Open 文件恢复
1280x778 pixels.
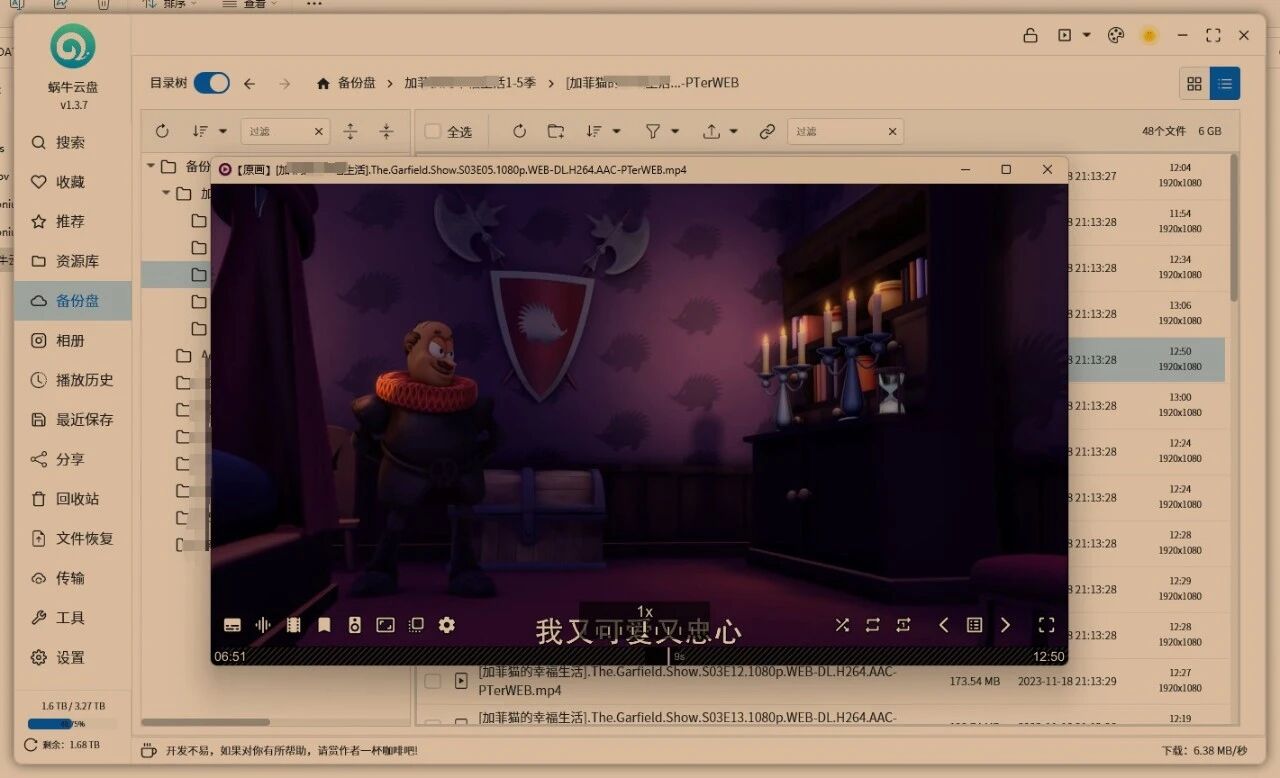[72, 538]
